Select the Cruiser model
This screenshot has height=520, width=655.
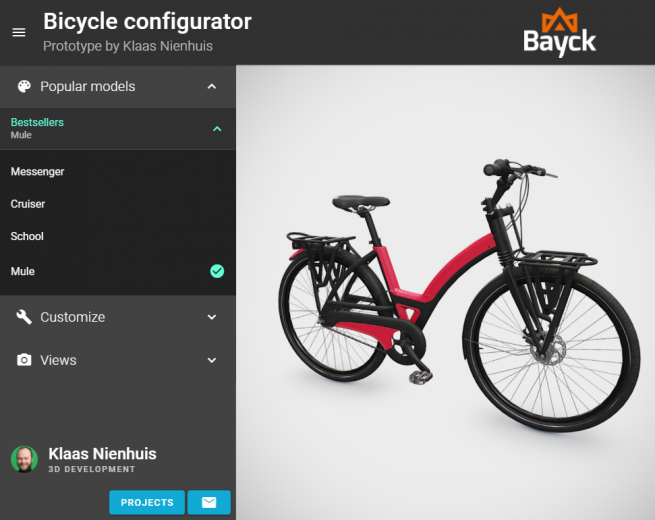(118, 204)
